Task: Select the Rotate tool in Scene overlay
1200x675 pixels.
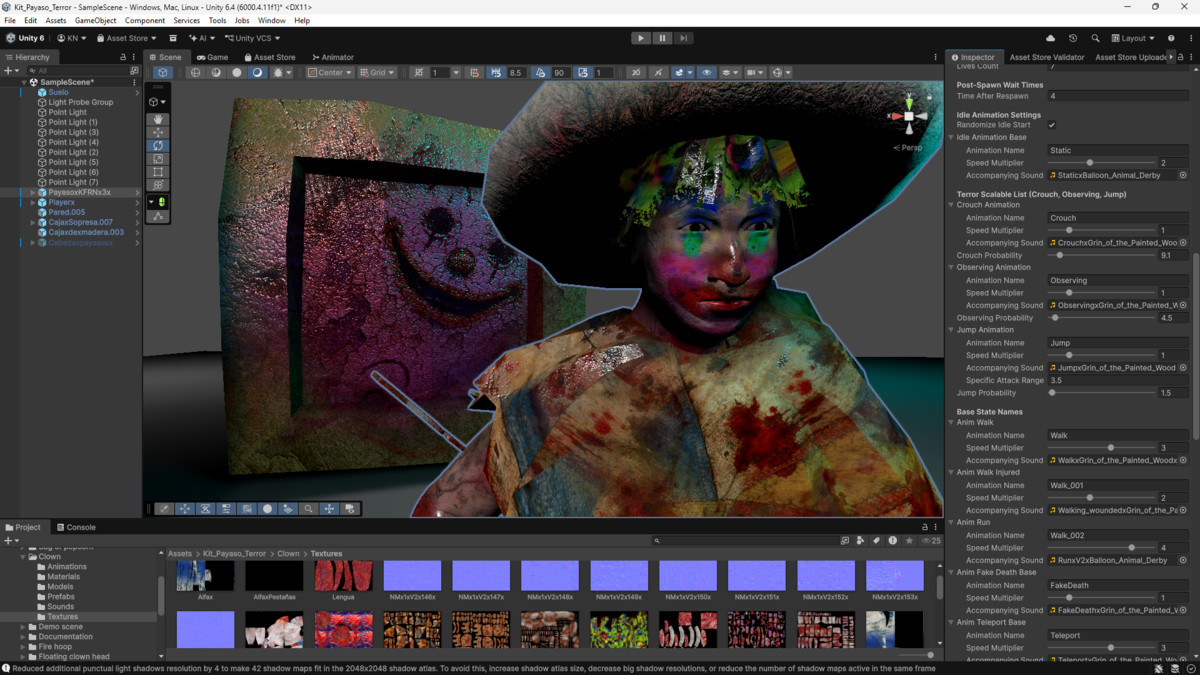Action: coord(158,145)
